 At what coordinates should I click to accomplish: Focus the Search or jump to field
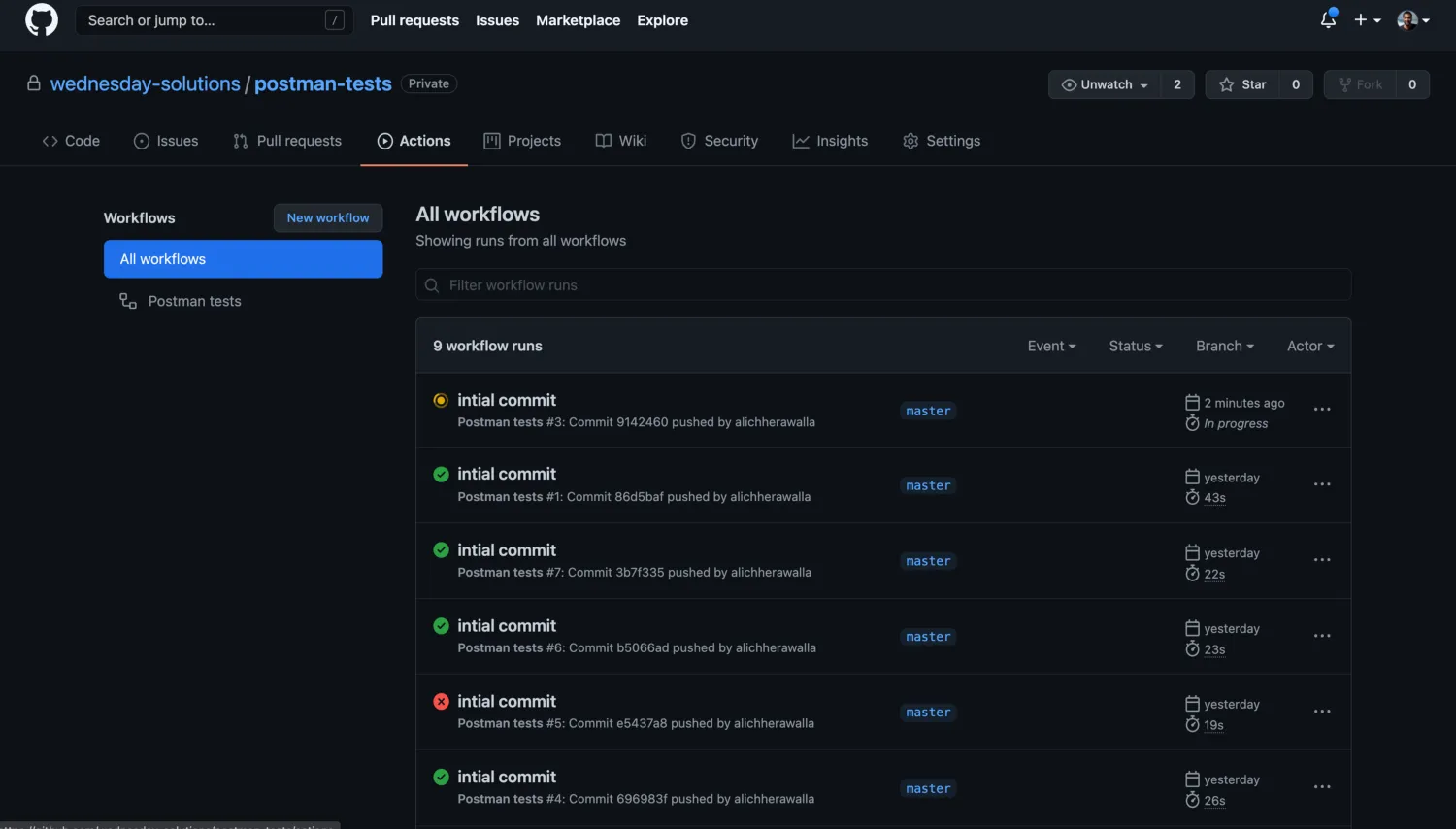(x=215, y=20)
